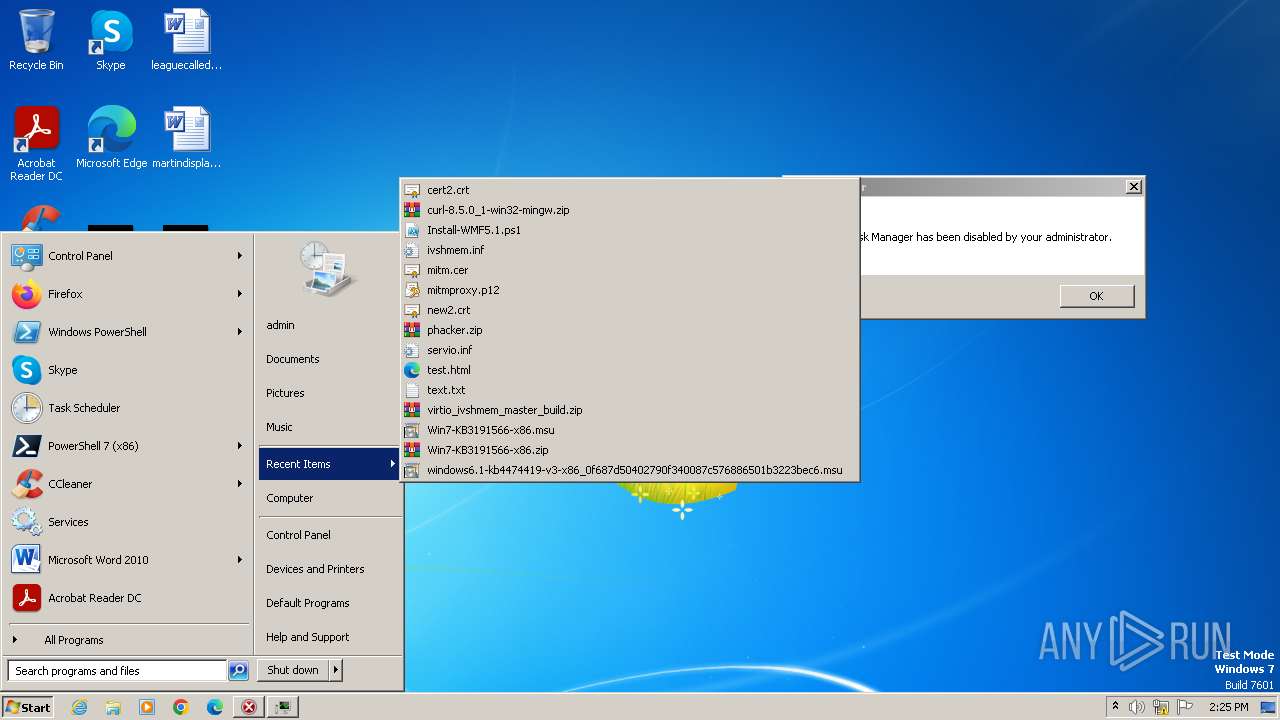Expand Firefox jump list arrow
The image size is (1280, 720).
240,294
